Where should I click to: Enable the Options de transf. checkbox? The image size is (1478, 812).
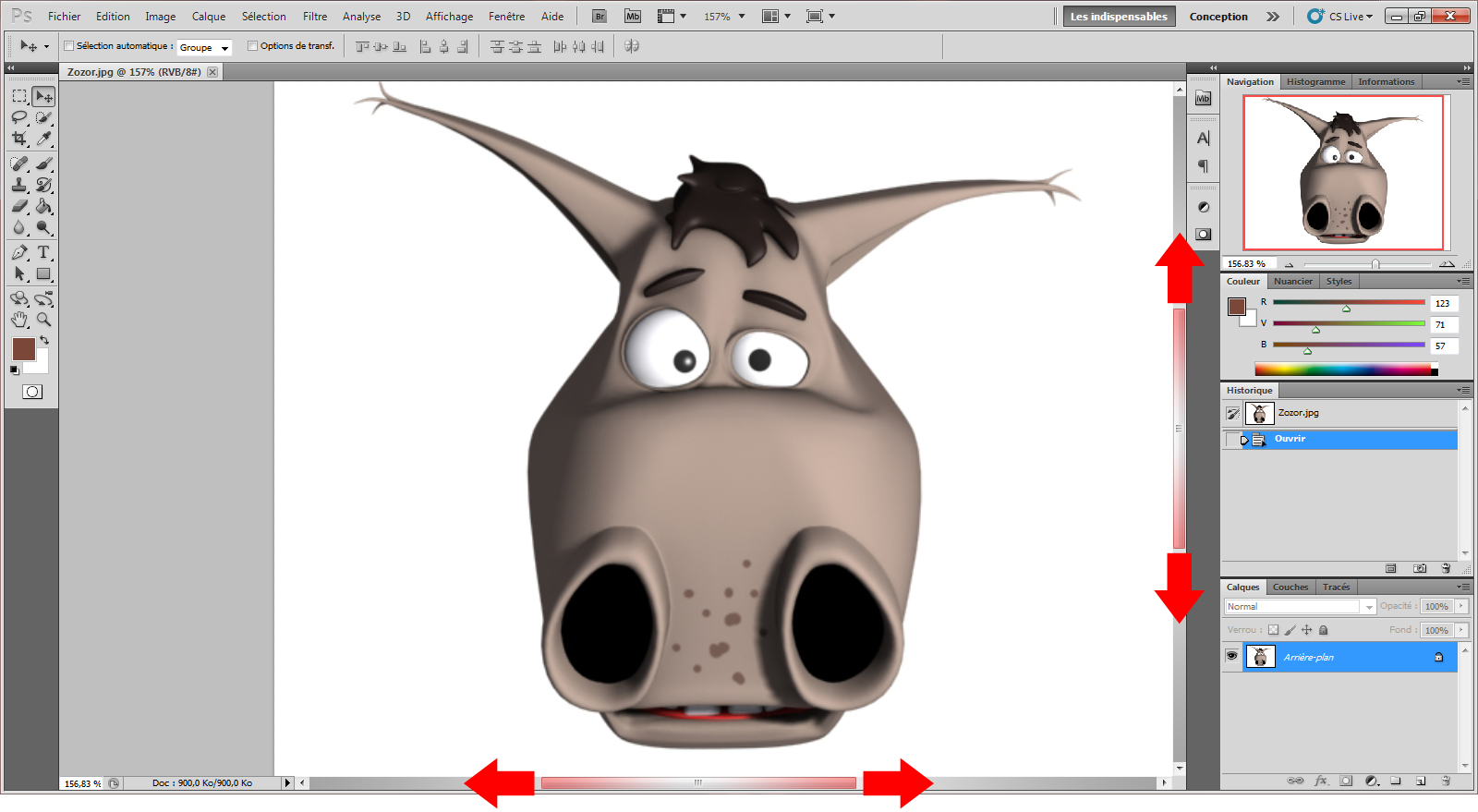pyautogui.click(x=253, y=46)
